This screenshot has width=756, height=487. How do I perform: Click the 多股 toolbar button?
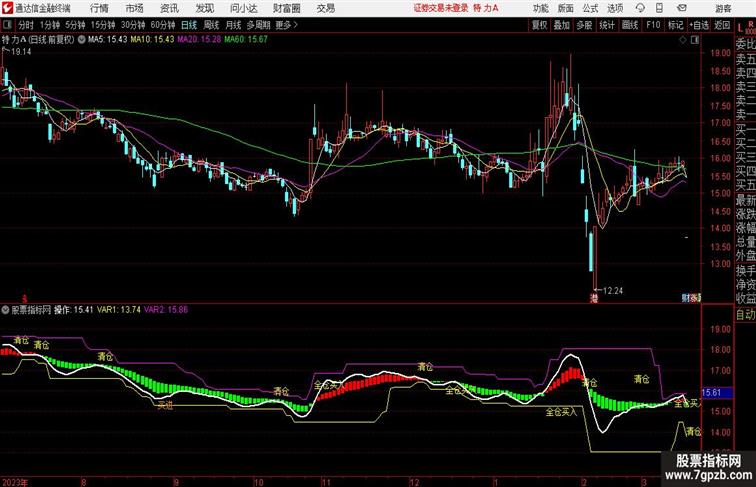click(x=584, y=25)
